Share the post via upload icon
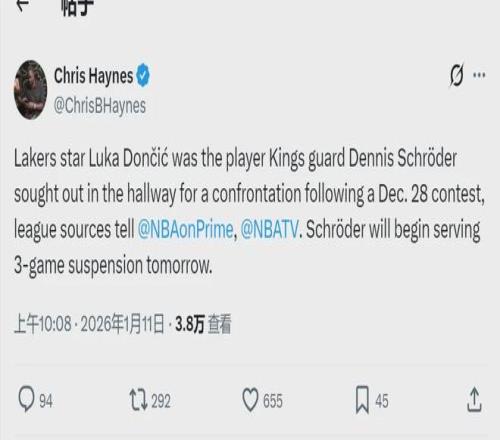The width and height of the screenshot is (500, 440). [x=474, y=399]
